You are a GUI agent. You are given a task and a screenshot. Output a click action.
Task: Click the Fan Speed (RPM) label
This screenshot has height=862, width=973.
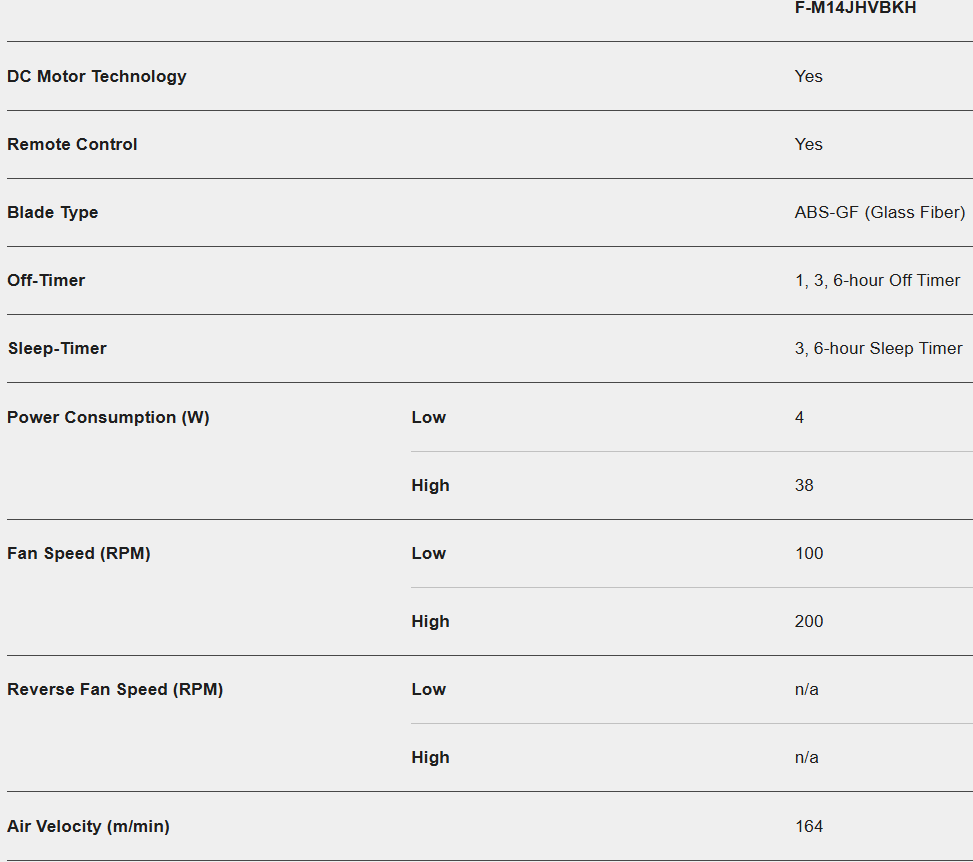click(79, 553)
